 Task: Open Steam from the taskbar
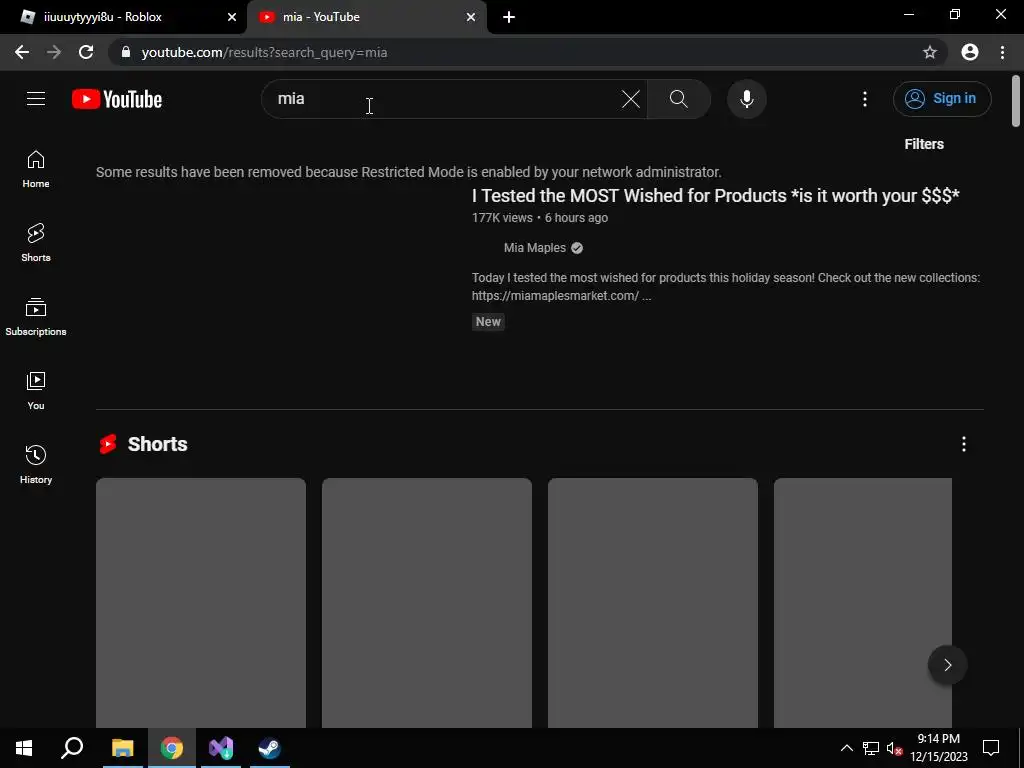click(x=269, y=748)
